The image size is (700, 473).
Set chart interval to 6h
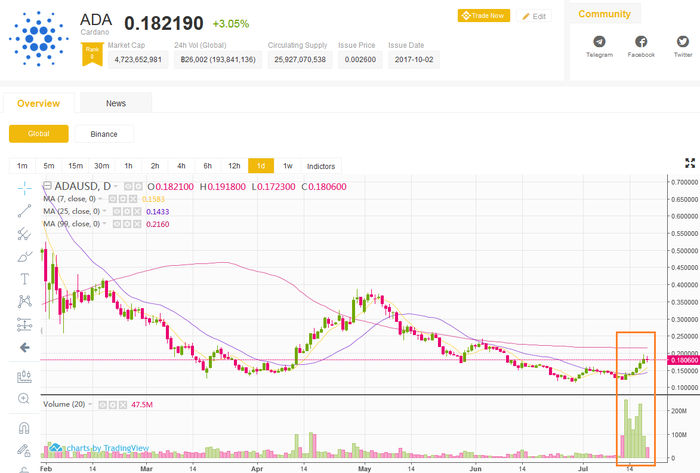tap(208, 166)
